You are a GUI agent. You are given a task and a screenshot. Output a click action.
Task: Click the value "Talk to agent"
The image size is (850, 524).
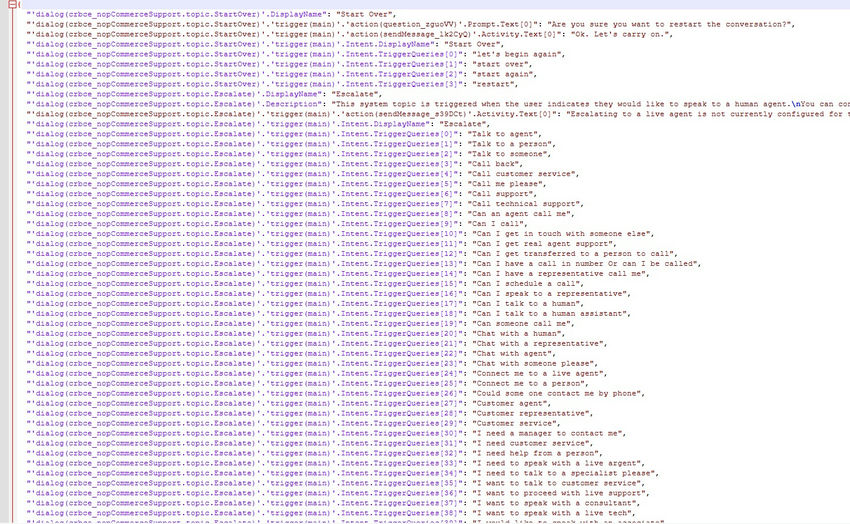(504, 134)
